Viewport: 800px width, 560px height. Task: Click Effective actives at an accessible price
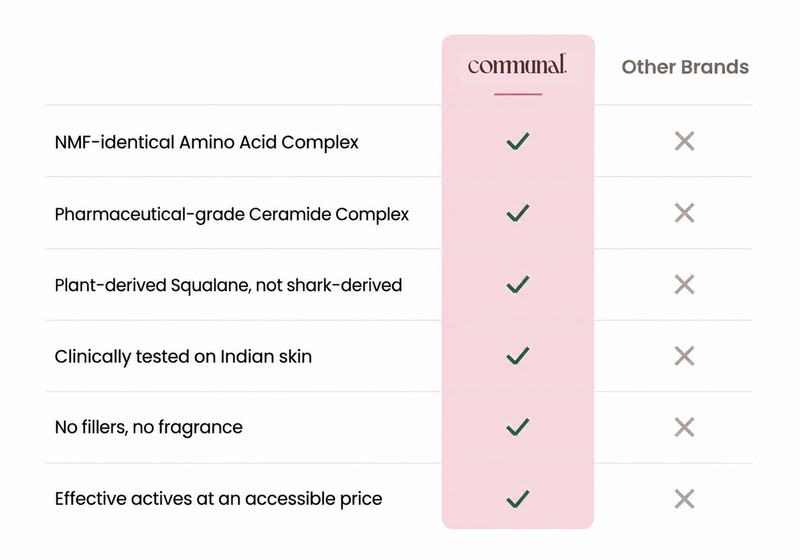[218, 499]
